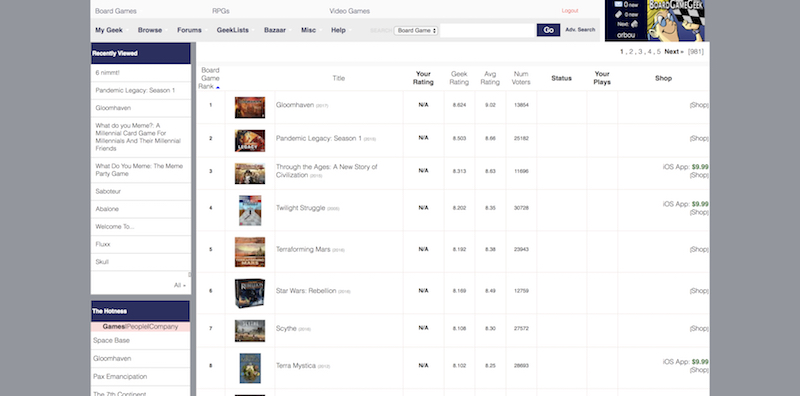Viewport: 800px width, 396px height.
Task: Jump to results page 2
Action: (631, 52)
